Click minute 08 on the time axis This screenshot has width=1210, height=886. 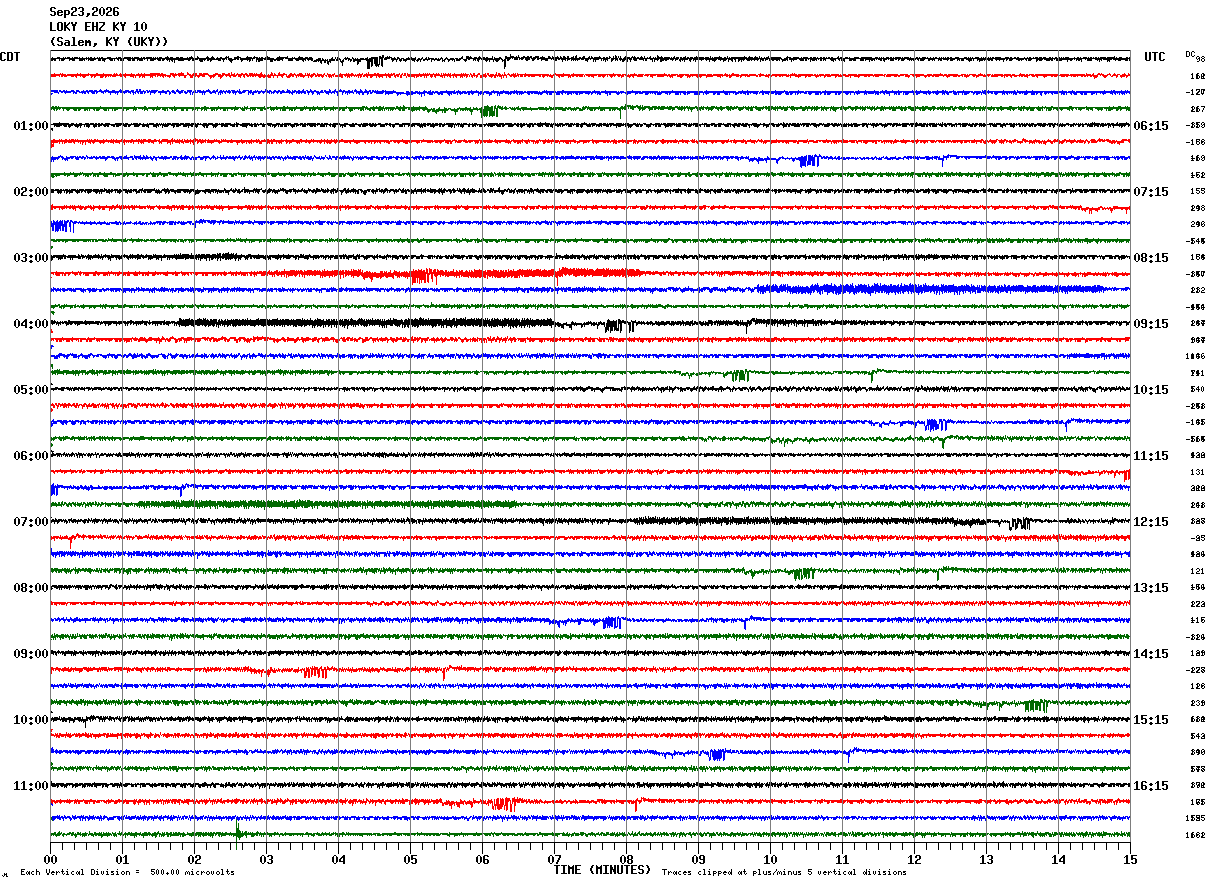point(626,859)
